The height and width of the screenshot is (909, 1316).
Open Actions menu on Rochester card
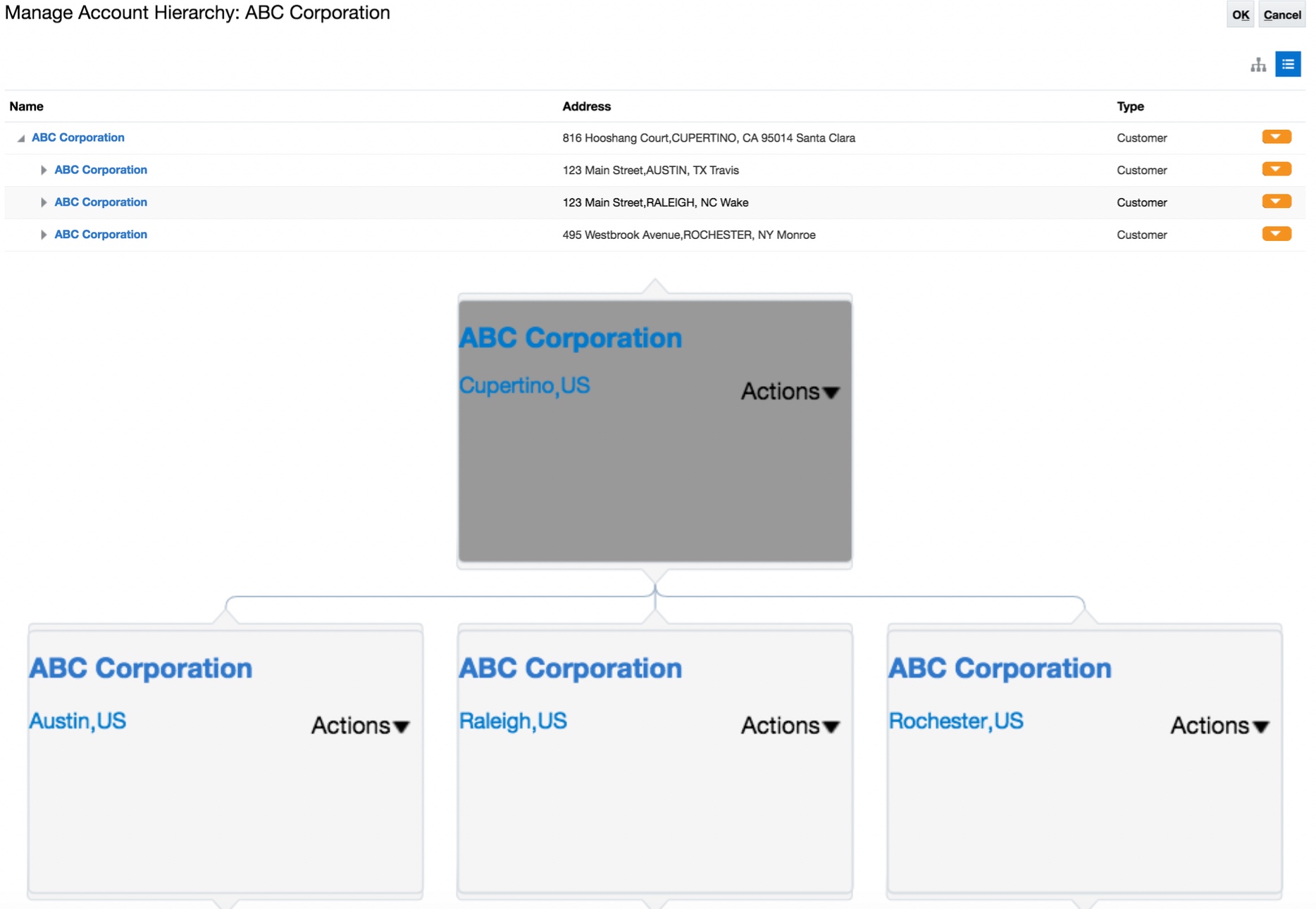1219,726
